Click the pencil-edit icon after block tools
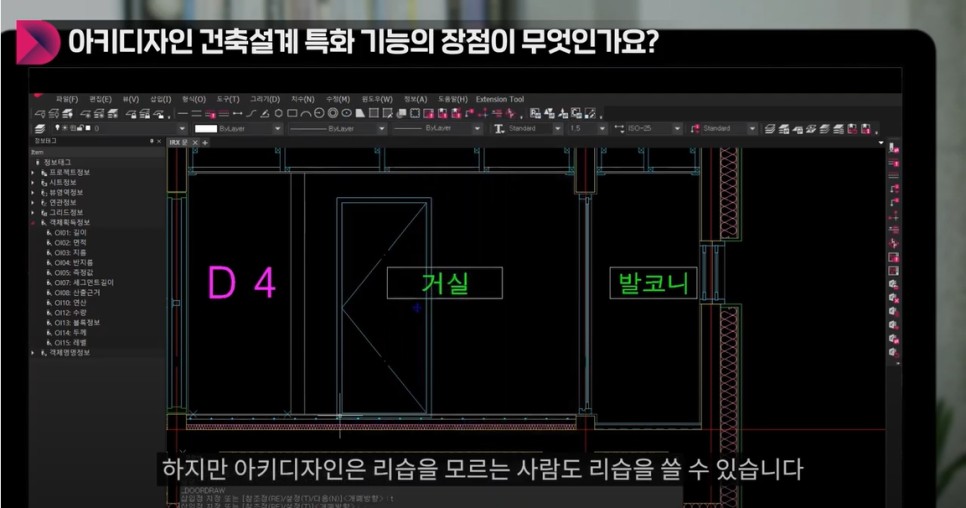The width and height of the screenshot is (966, 508). [x=591, y=113]
